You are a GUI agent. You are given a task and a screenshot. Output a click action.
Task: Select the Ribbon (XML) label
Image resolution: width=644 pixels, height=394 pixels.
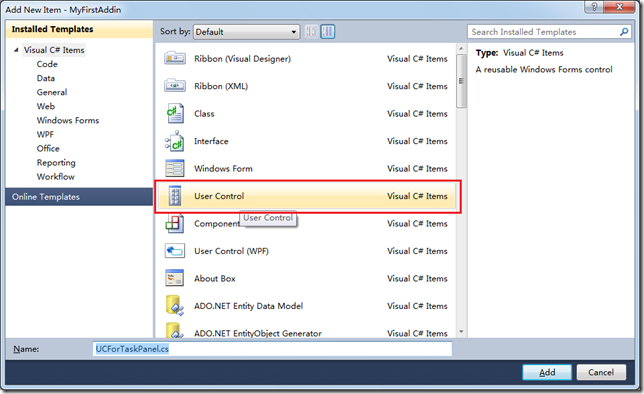point(221,86)
